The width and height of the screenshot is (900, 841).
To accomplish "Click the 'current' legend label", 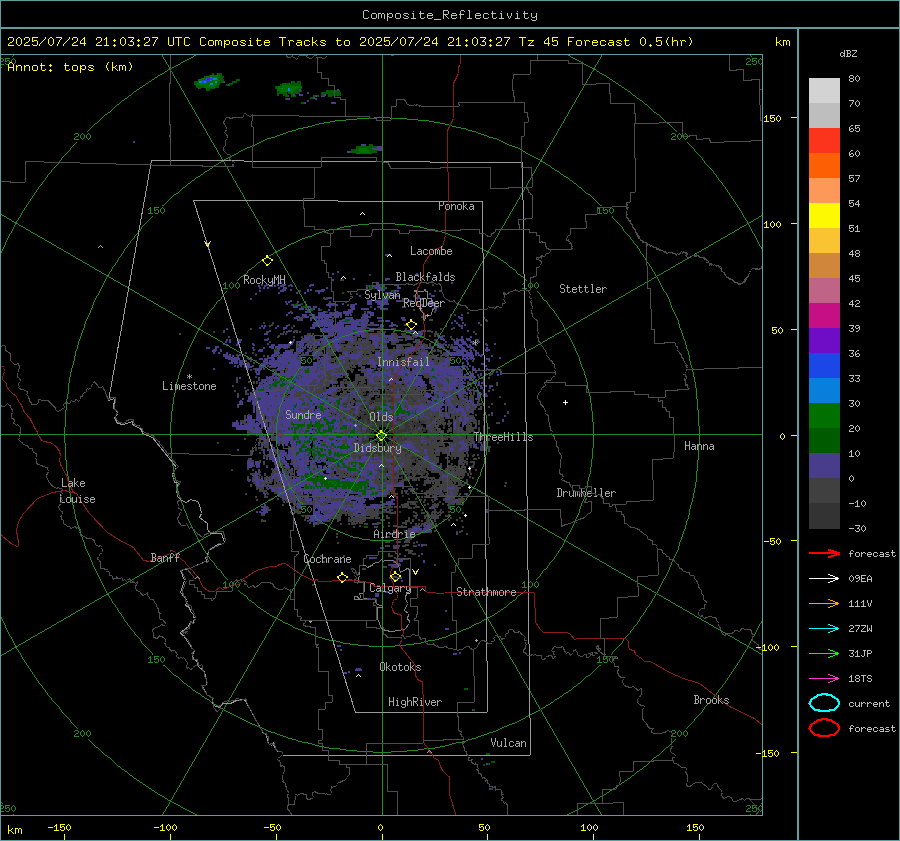I will 869,703.
